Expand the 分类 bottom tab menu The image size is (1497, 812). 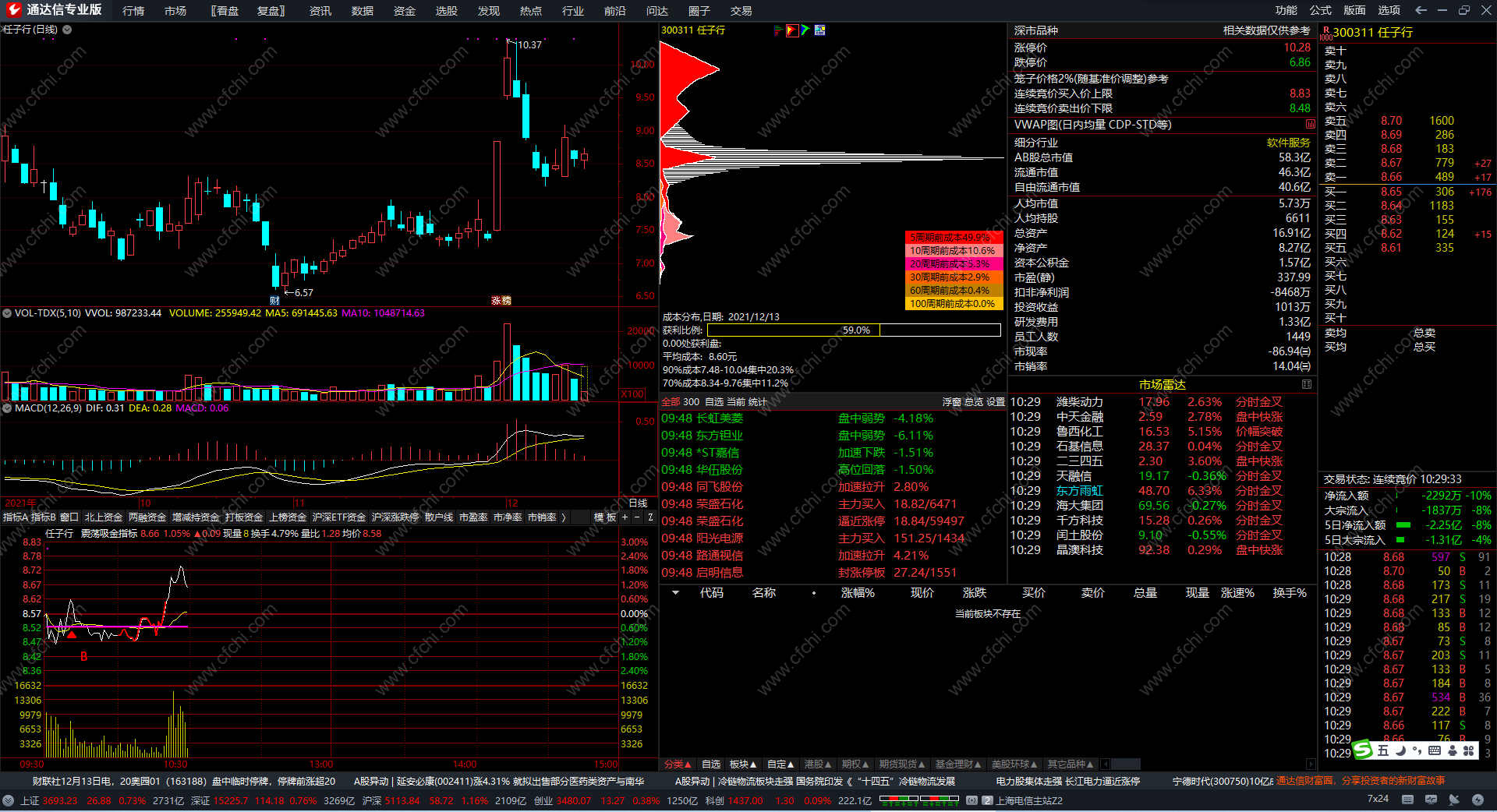[x=678, y=764]
